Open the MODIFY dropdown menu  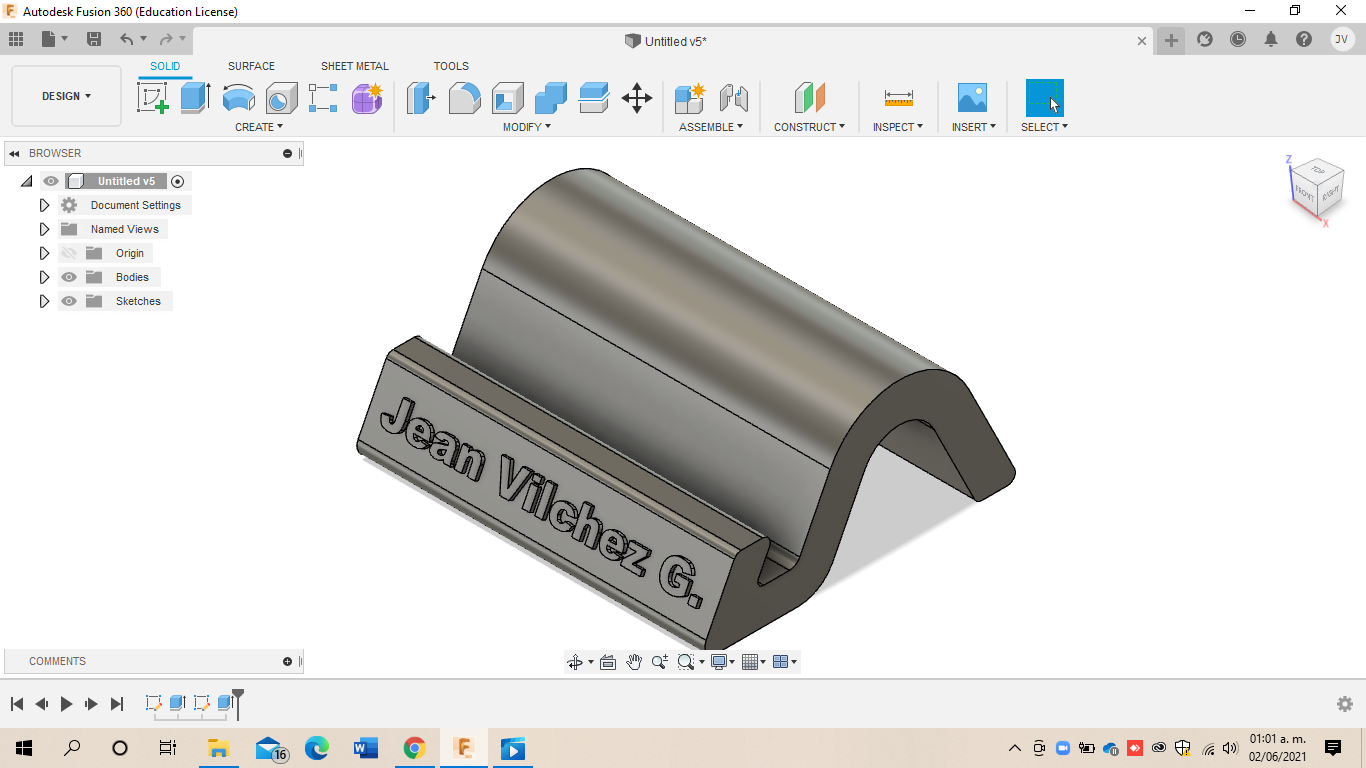pos(526,127)
